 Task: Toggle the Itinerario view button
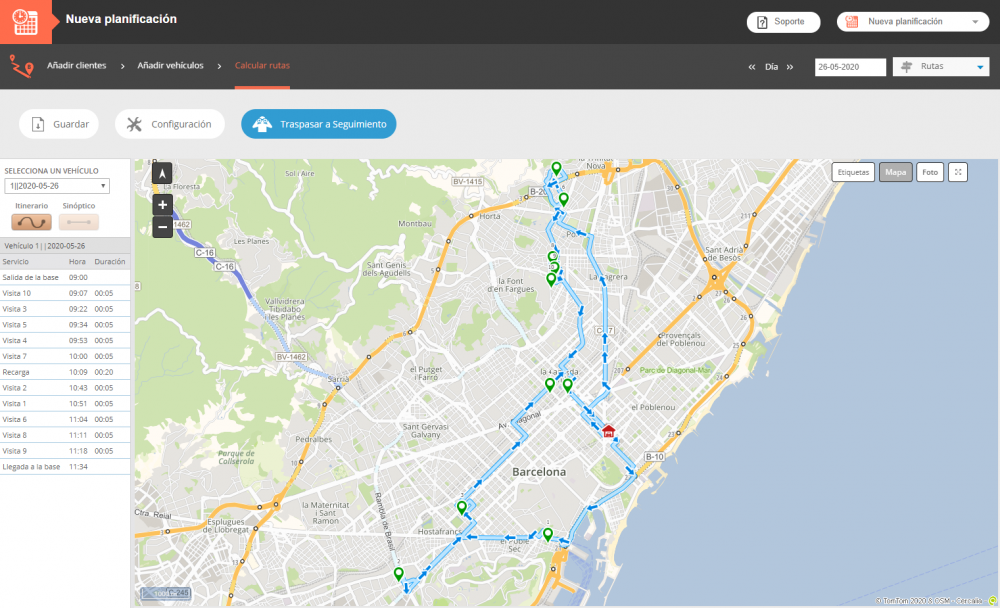coord(31,222)
